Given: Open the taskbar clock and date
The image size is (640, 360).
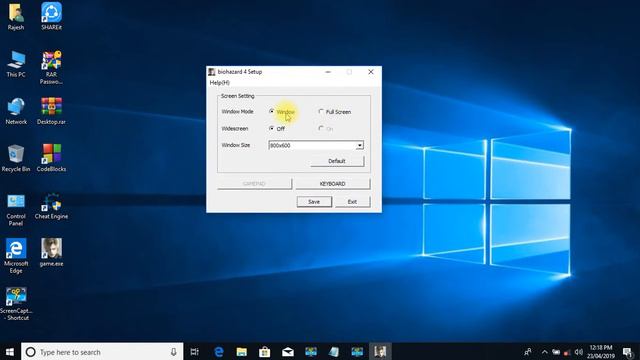Looking at the screenshot, I should (x=601, y=352).
